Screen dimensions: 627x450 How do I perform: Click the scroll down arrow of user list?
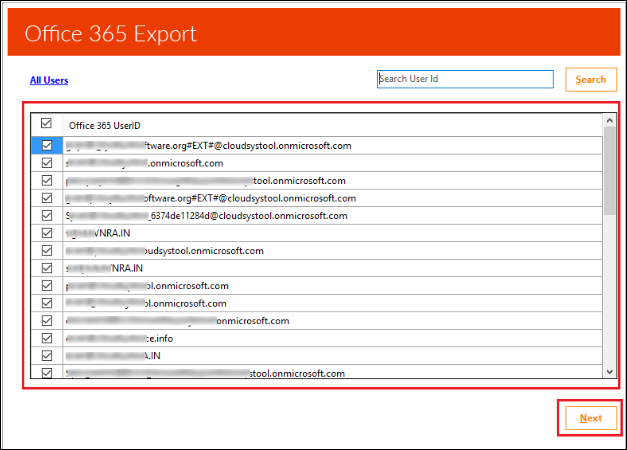click(x=609, y=372)
